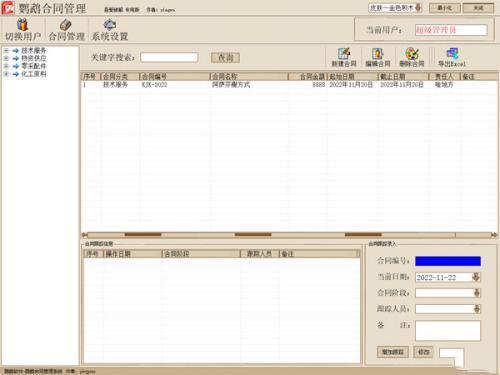The image size is (500, 375).
Task: Click the 备注 header in the contract table
Action: coord(478,77)
